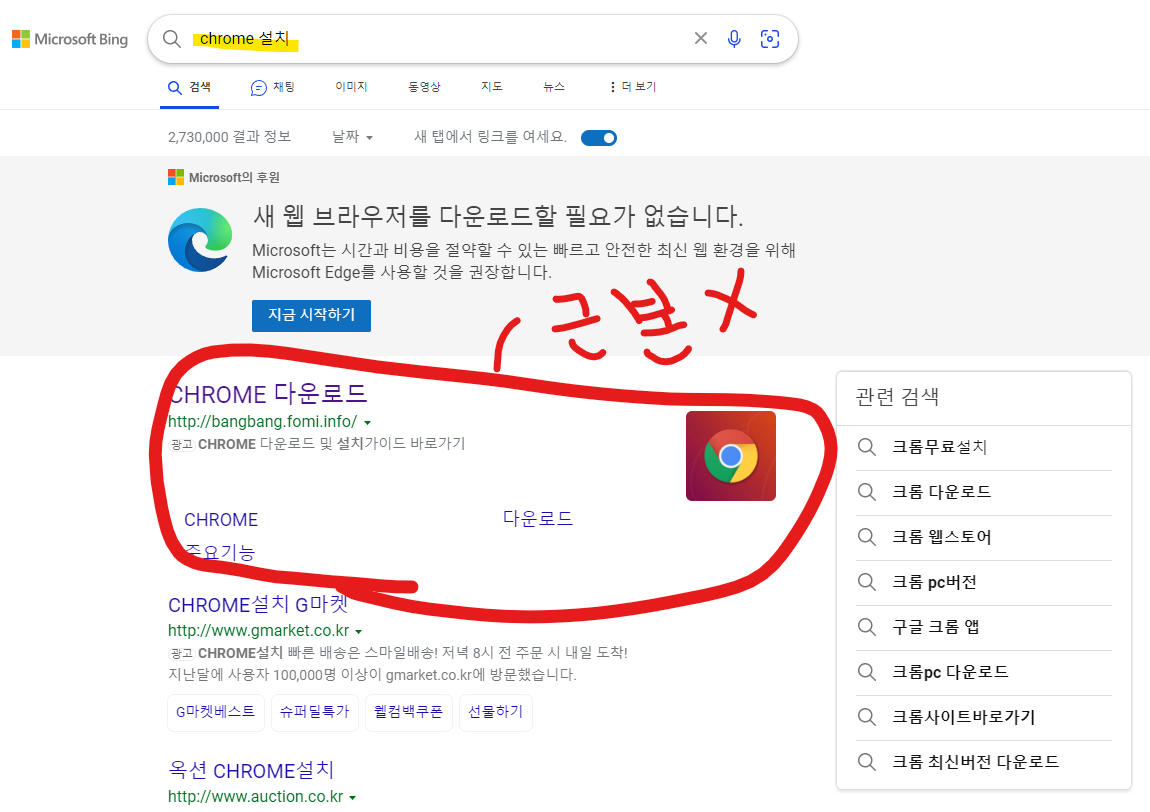Screen dimensions: 1150x812
Task: Search related term 크롬 pc버전
Action: pyautogui.click(x=934, y=582)
